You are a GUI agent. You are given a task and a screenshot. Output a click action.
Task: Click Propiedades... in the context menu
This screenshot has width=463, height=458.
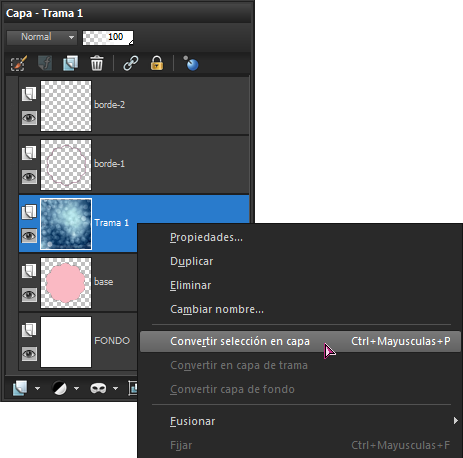[206, 237]
